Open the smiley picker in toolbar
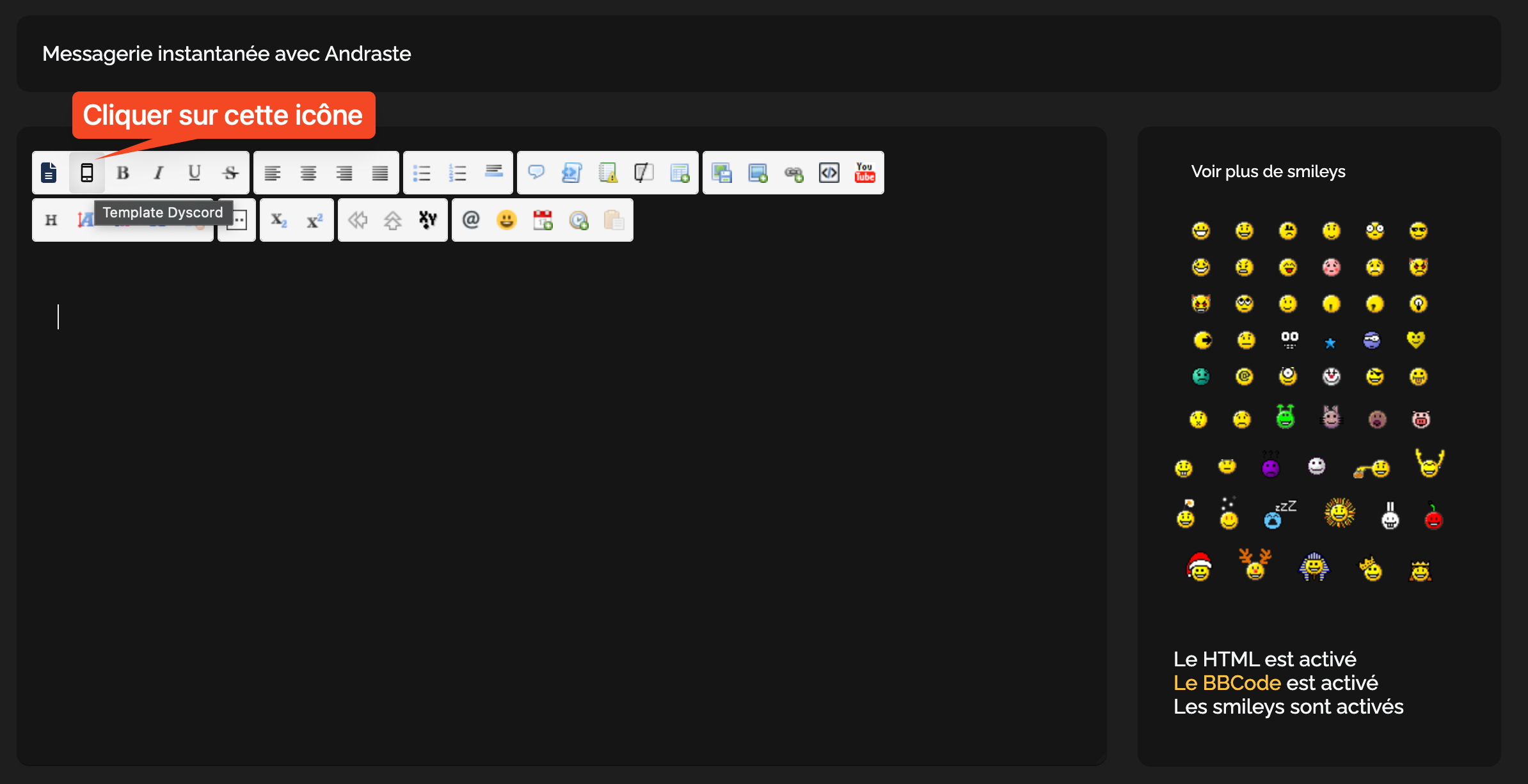 pos(507,220)
